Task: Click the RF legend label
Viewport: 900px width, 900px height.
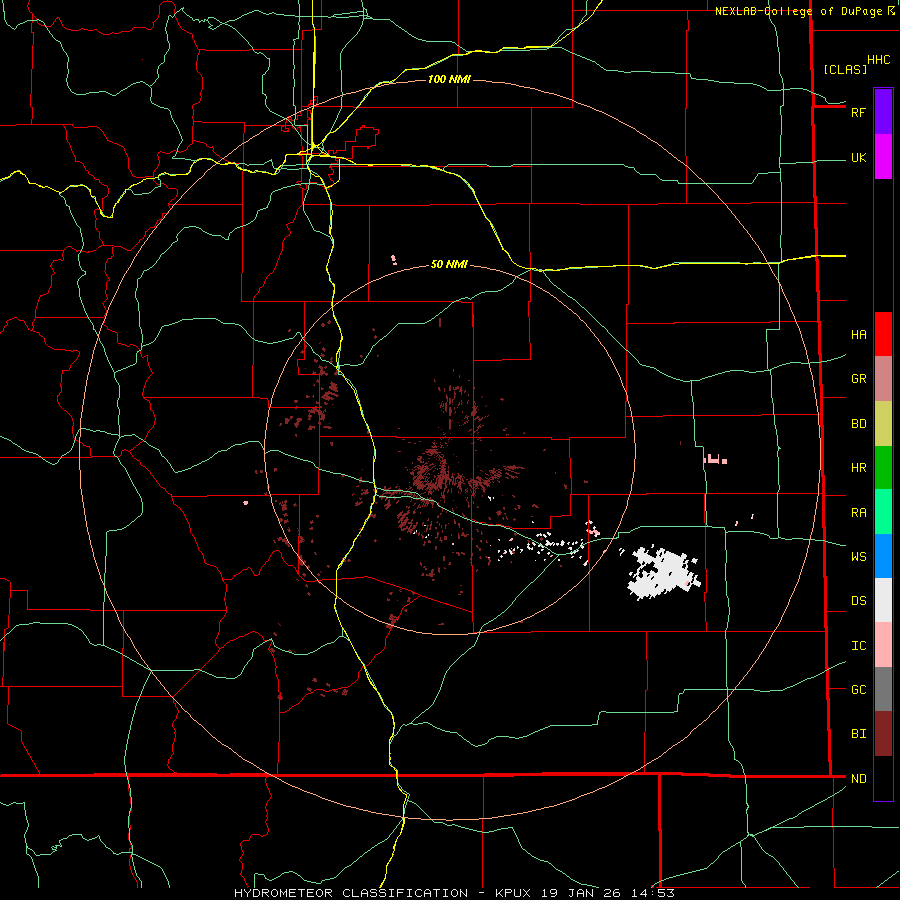Action: tap(858, 112)
